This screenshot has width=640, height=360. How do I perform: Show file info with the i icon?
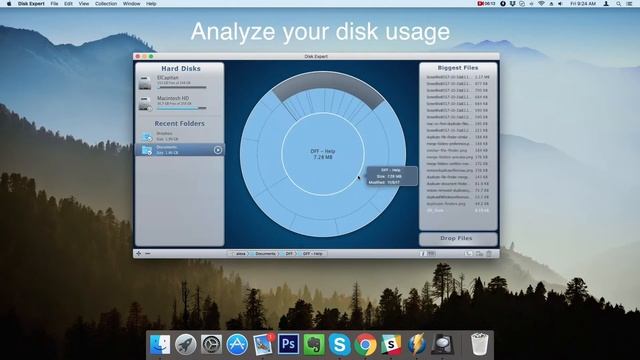tap(423, 253)
